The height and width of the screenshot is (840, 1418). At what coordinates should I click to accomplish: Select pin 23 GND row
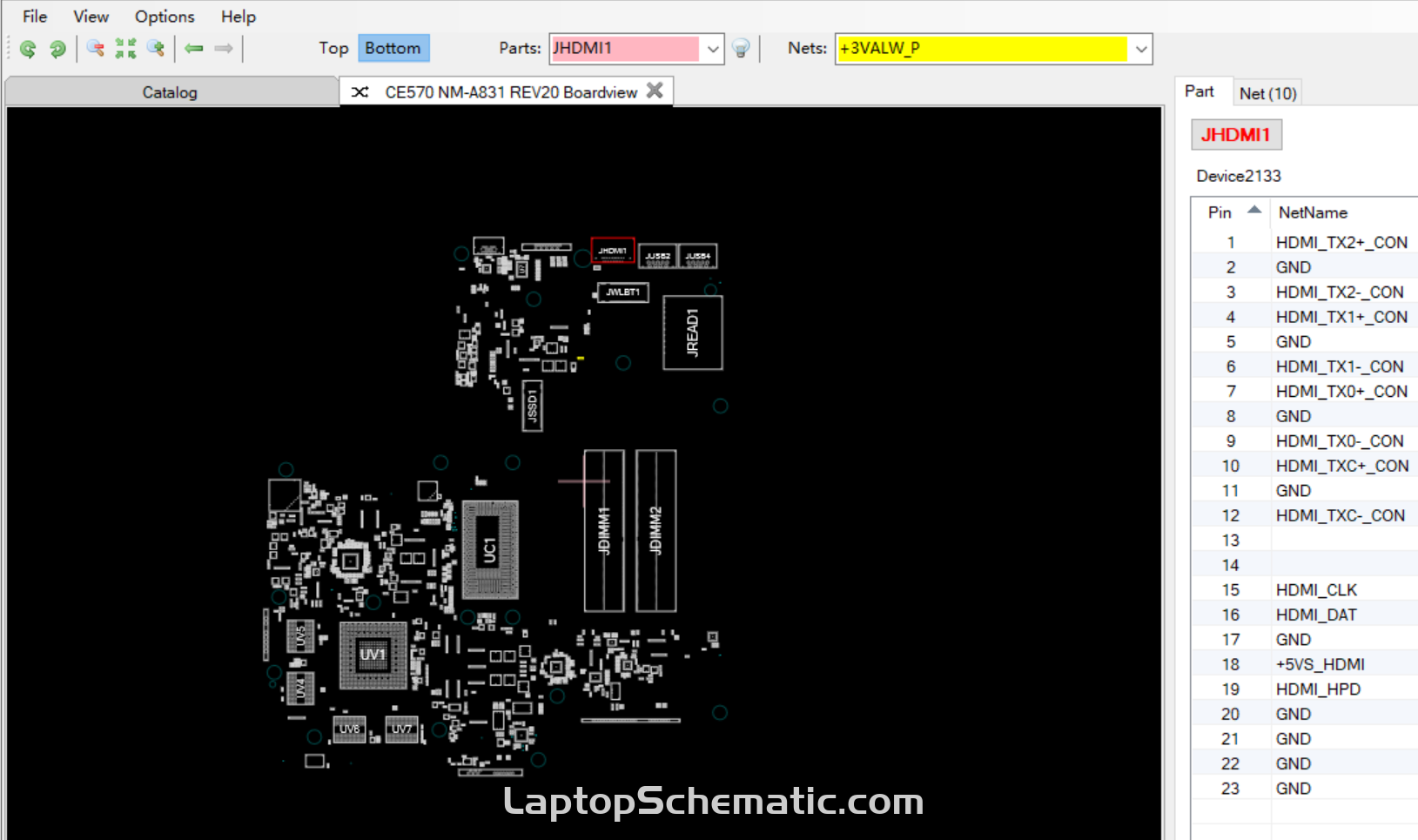coord(1305,788)
